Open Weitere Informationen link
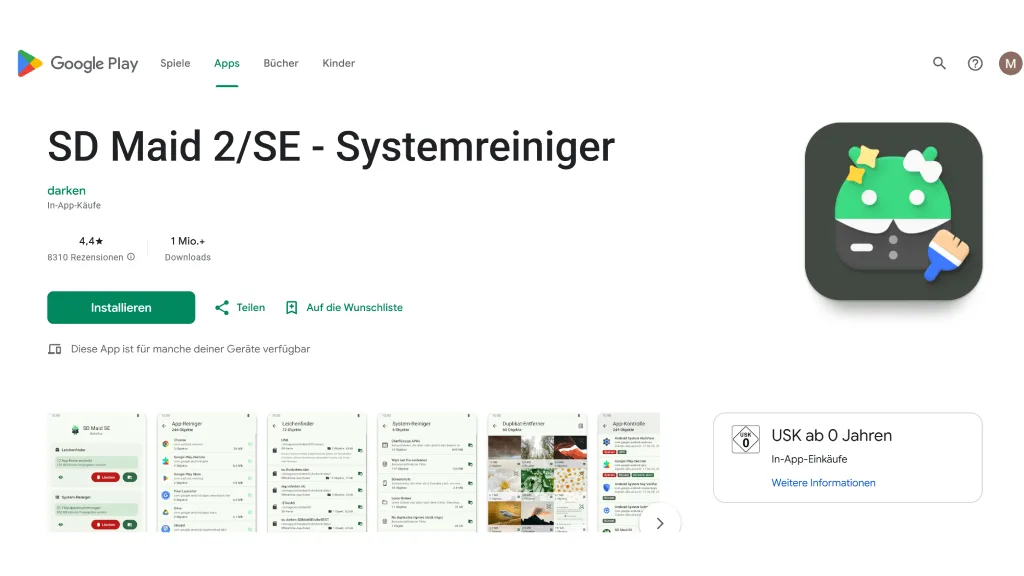The image size is (1024, 576). click(823, 483)
